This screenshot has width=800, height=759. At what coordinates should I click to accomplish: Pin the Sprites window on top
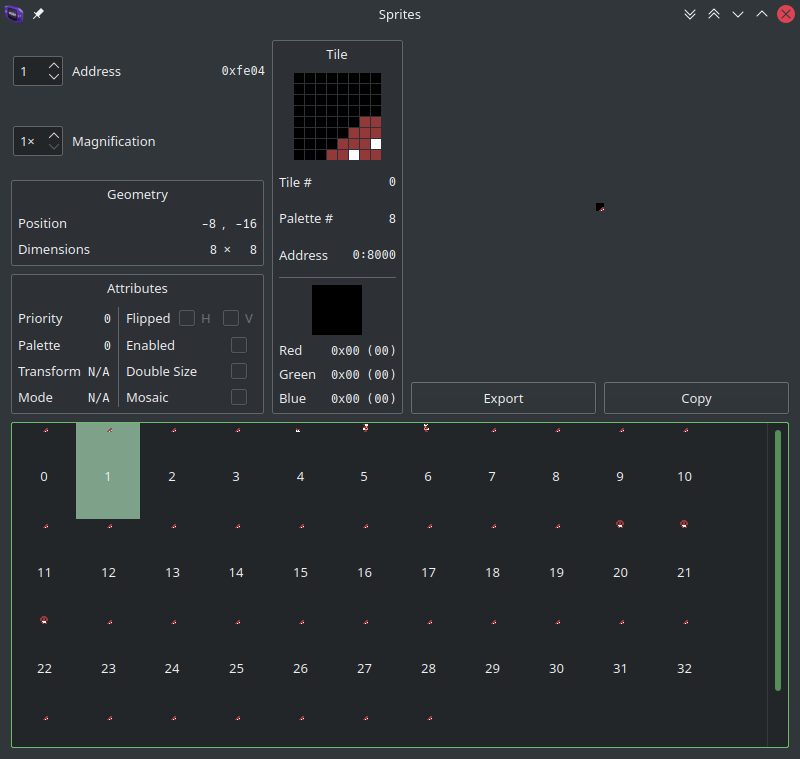pos(38,14)
